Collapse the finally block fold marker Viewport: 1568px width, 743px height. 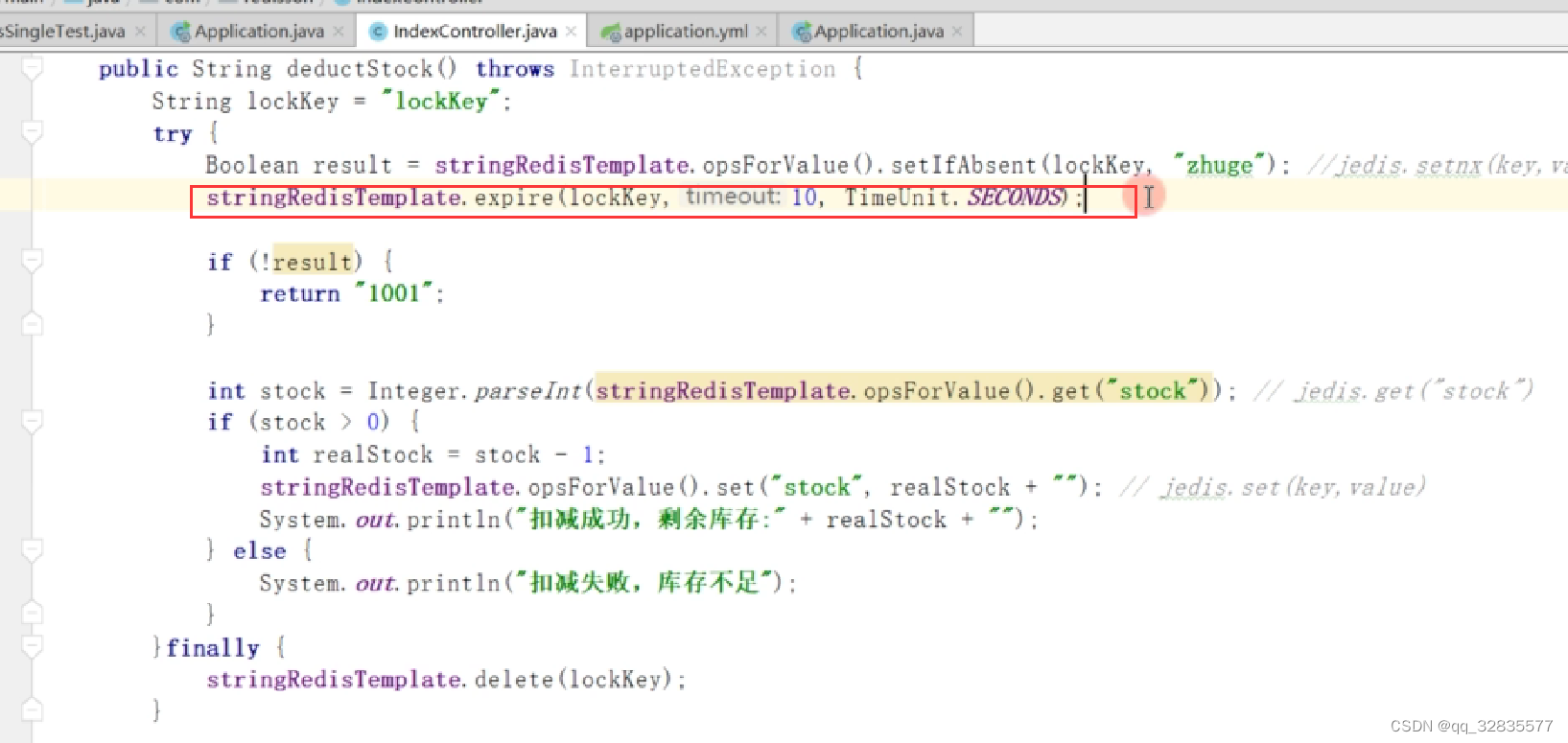tap(32, 647)
